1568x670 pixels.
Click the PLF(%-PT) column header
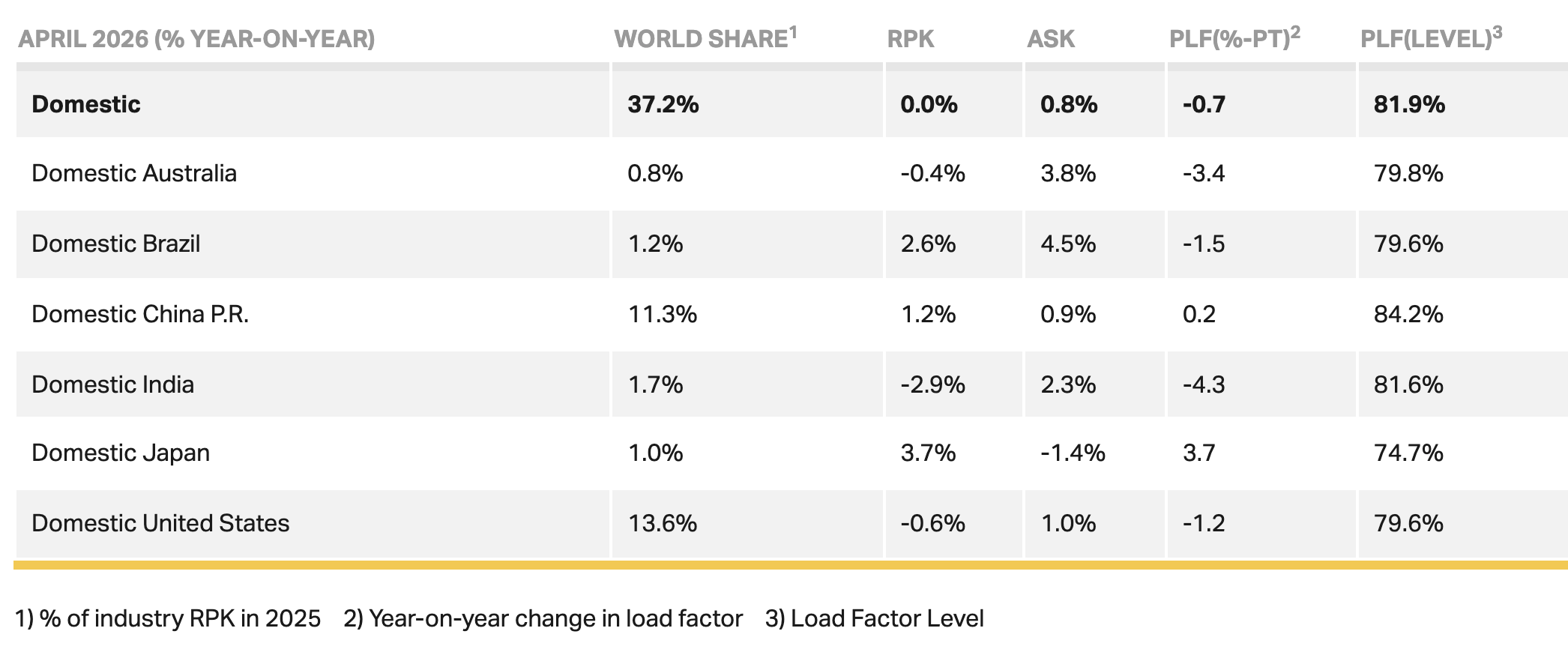tap(1234, 38)
